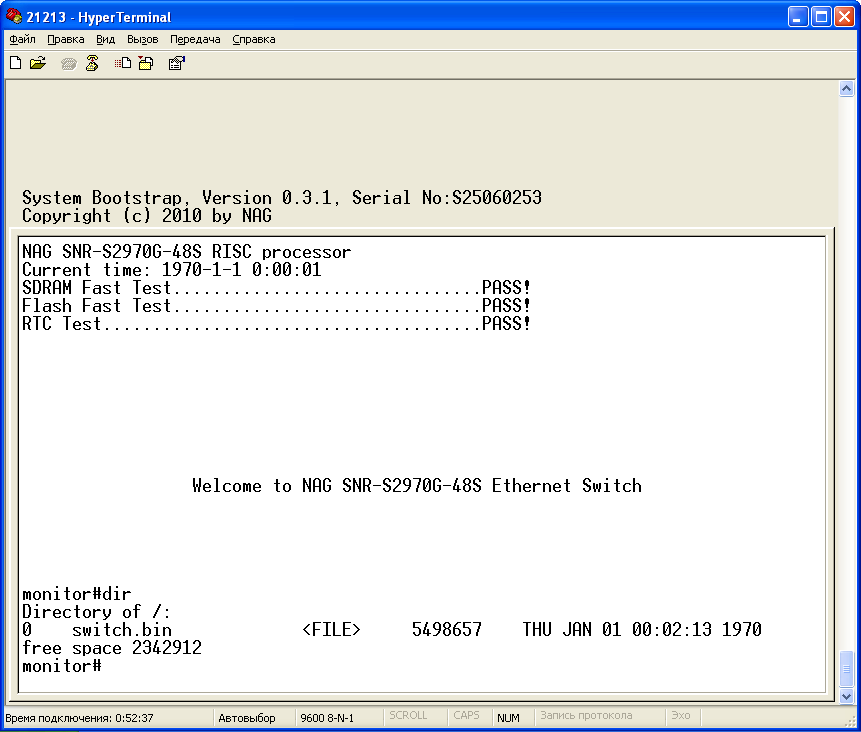Click the Open file folder toolbar icon
Image resolution: width=861 pixels, height=732 pixels.
pos(38,64)
